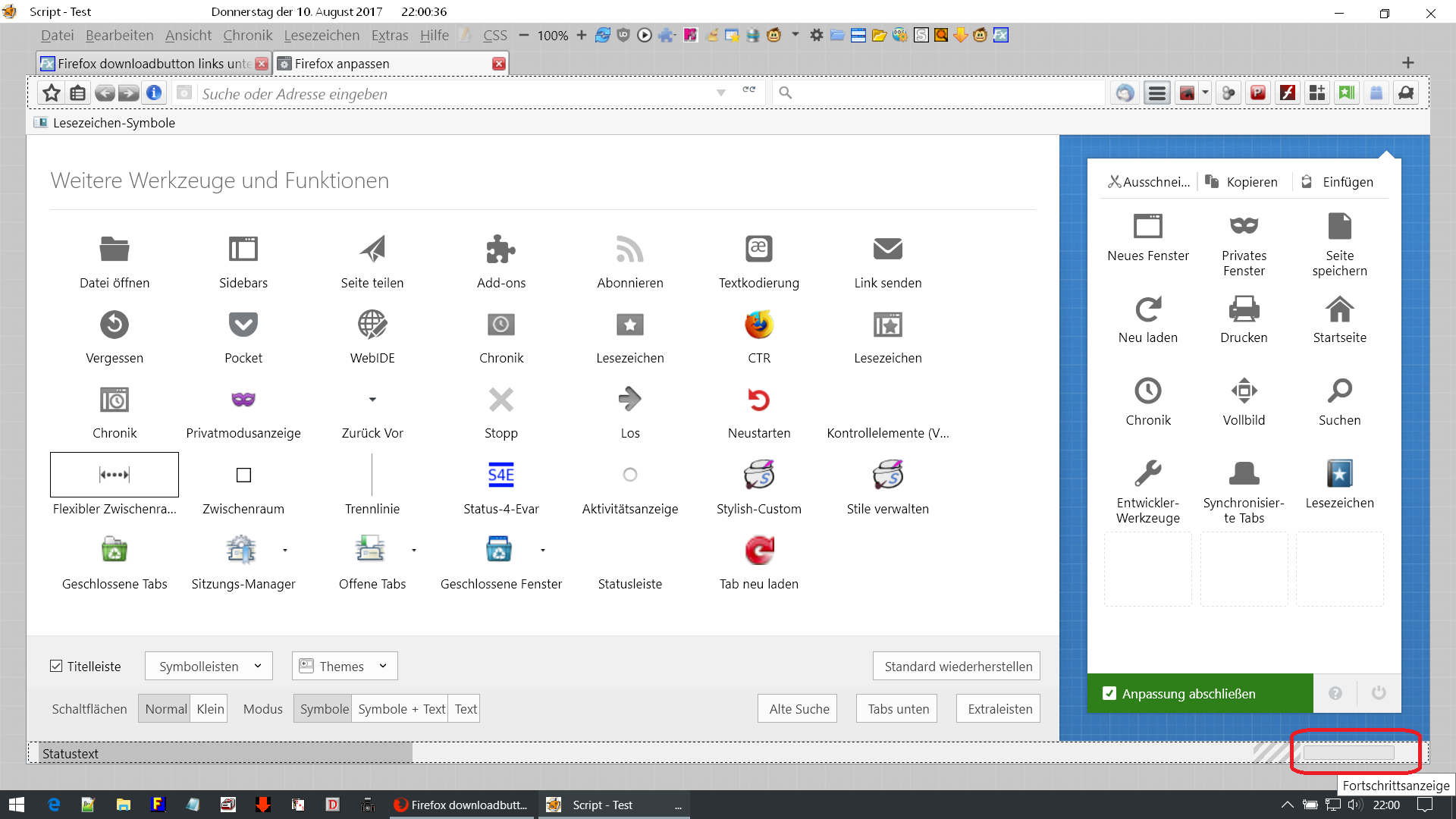Click Entwickler-Werkzeuge wrench icon
Screen dimensions: 1456x819
[x=1147, y=473]
